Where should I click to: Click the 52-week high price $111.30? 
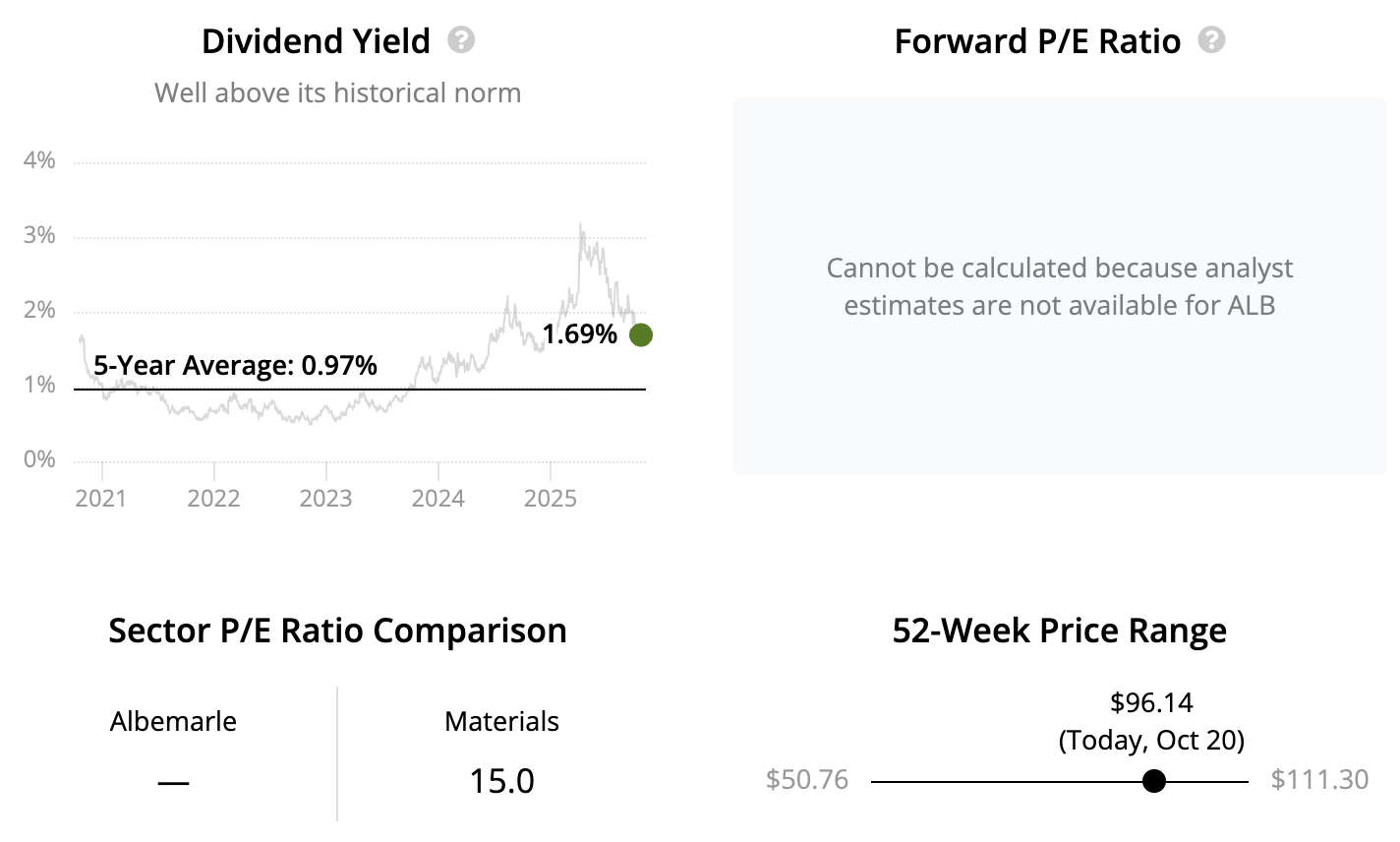(x=1319, y=780)
